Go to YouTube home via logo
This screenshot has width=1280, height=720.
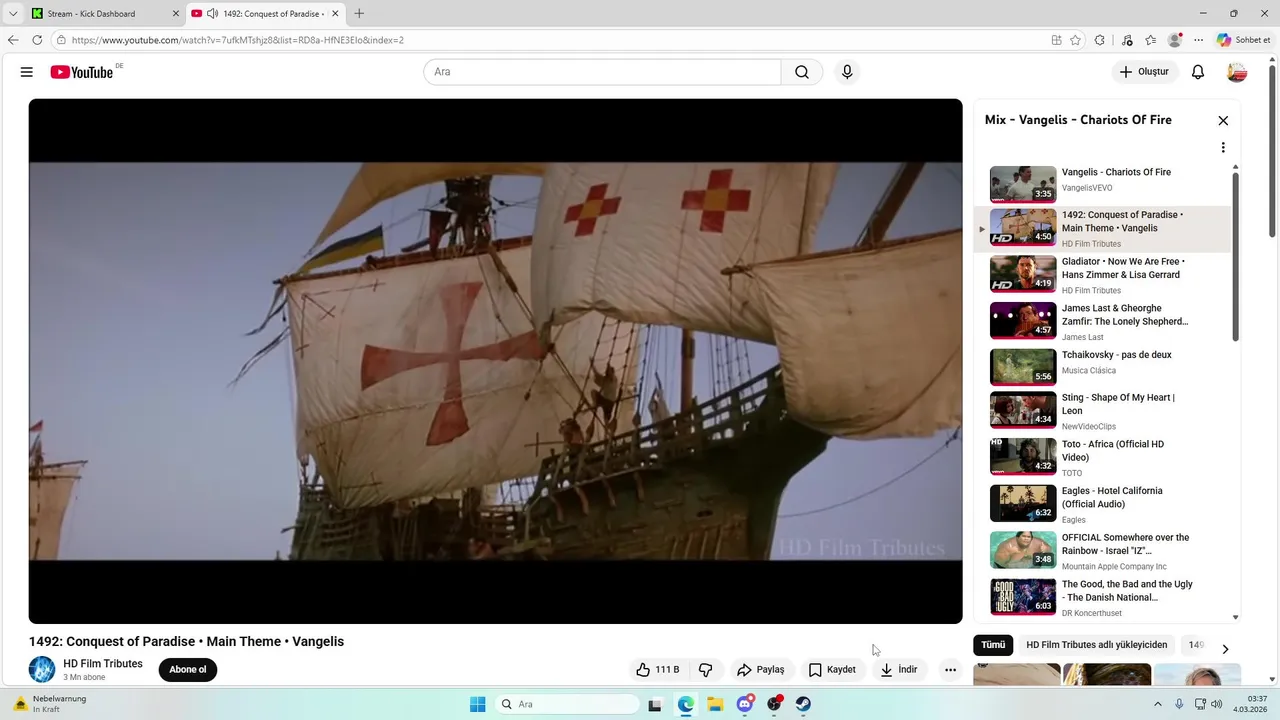pos(82,72)
